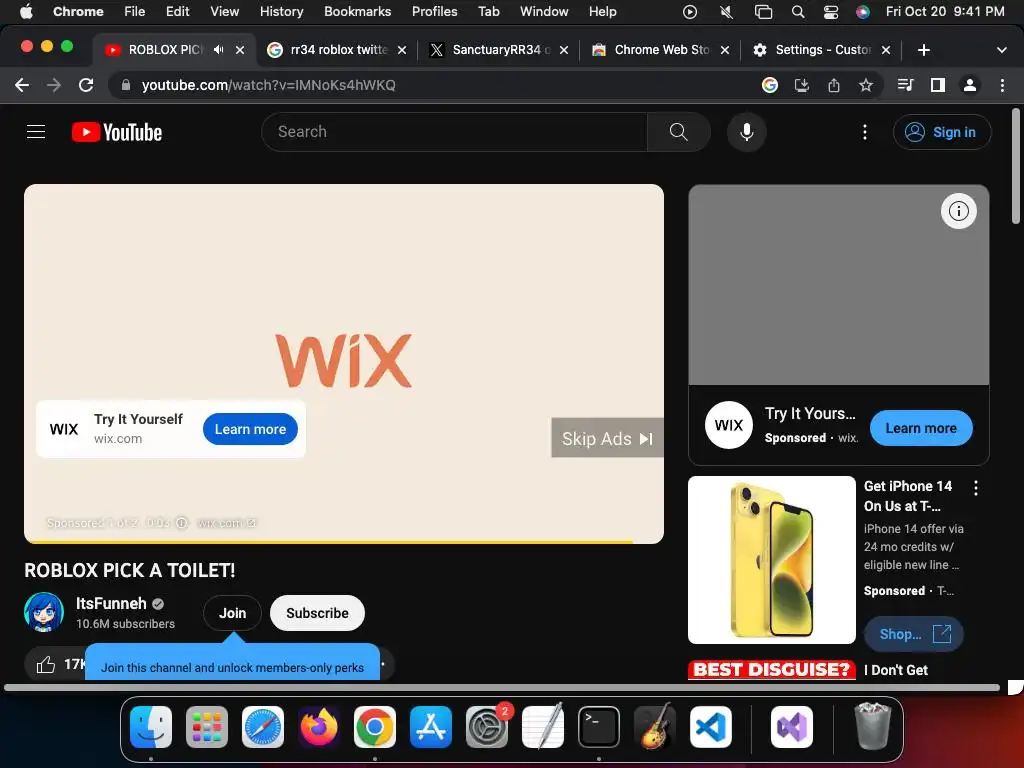Click wix.com link in ad bar
The width and height of the screenshot is (1024, 768).
226,523
